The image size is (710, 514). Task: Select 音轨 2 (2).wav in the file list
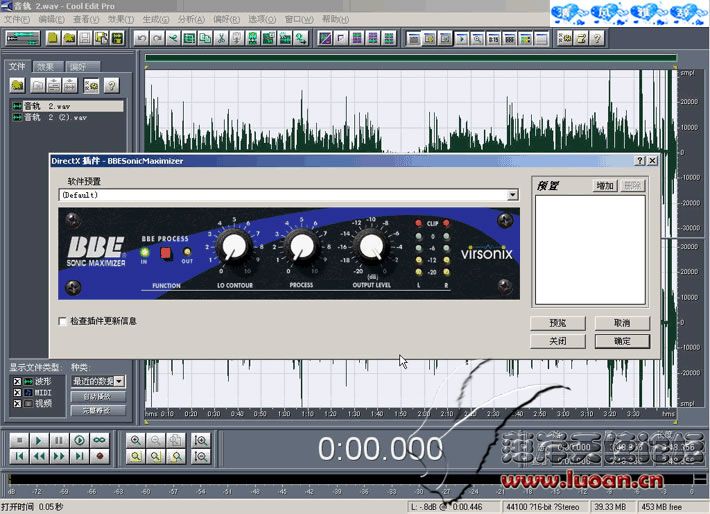[67, 117]
